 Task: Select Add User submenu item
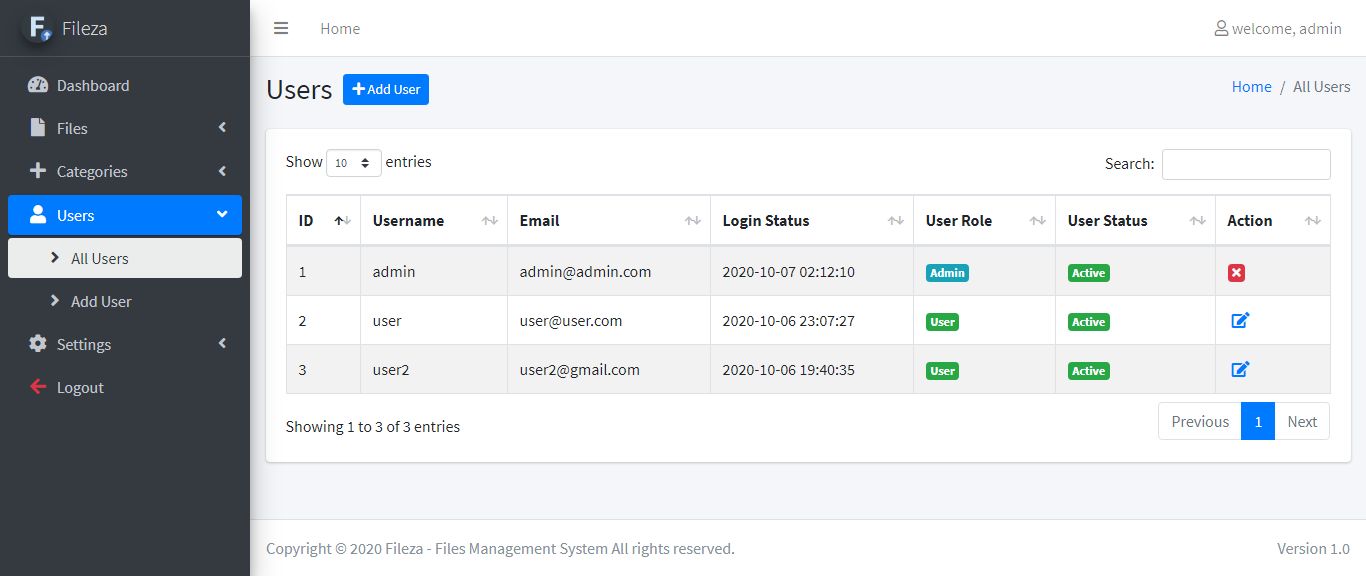[101, 301]
